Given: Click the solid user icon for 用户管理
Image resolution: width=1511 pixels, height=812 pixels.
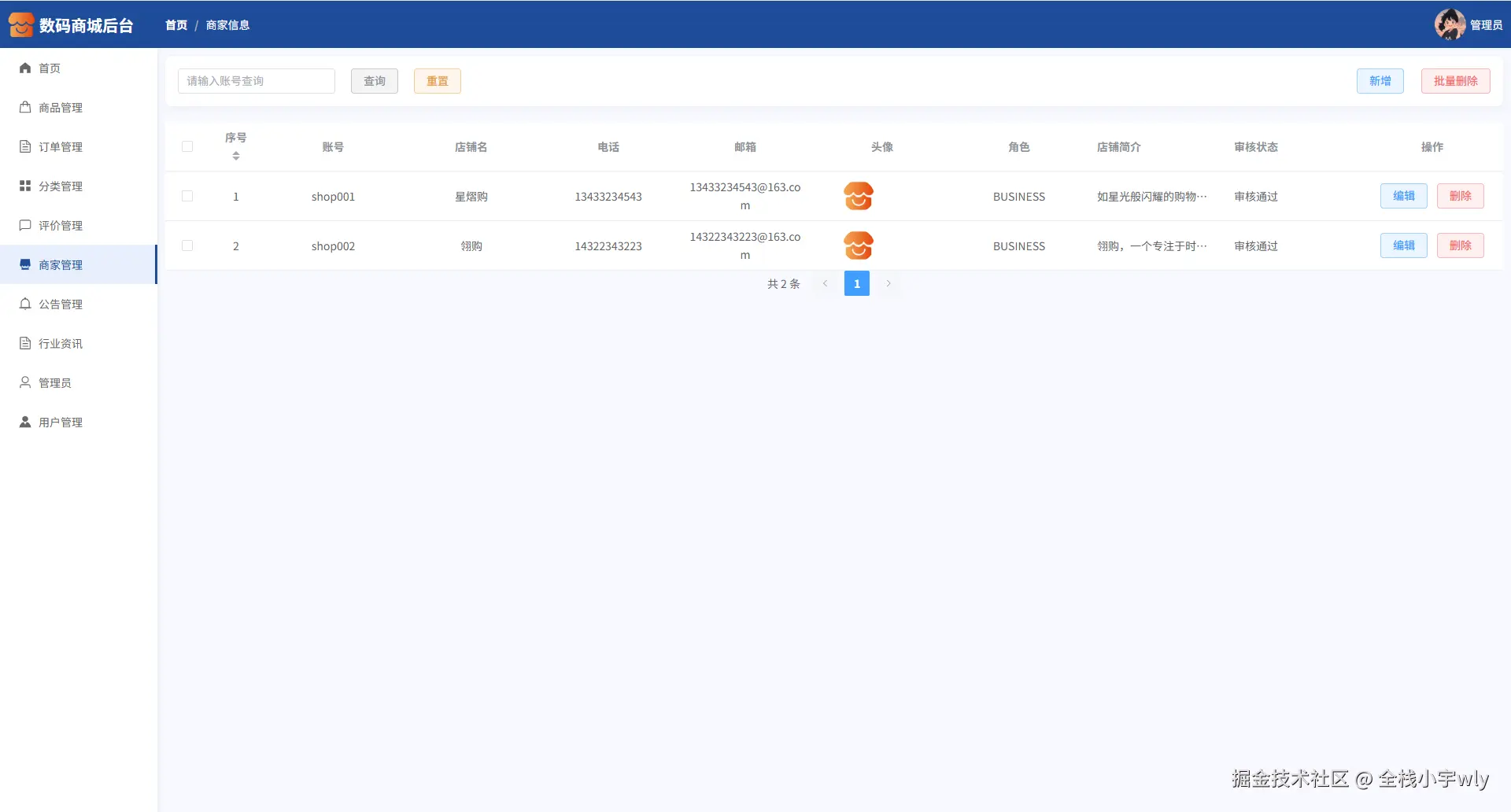Looking at the screenshot, I should tap(25, 423).
